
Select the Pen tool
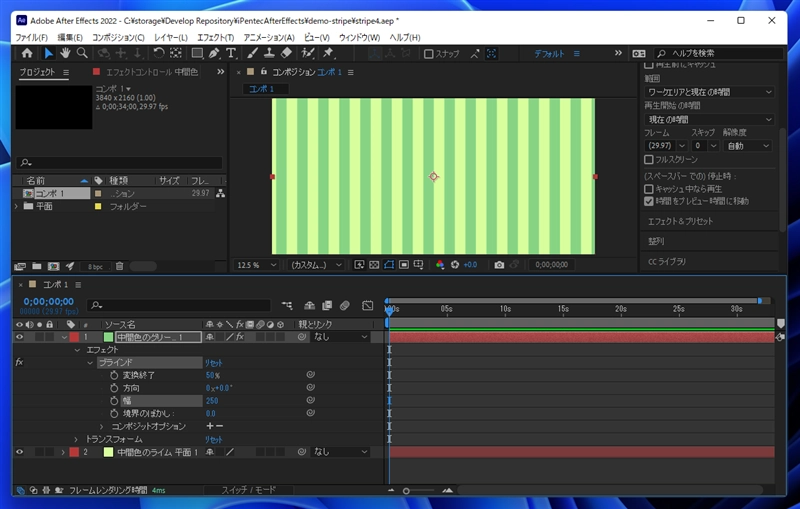(215, 53)
